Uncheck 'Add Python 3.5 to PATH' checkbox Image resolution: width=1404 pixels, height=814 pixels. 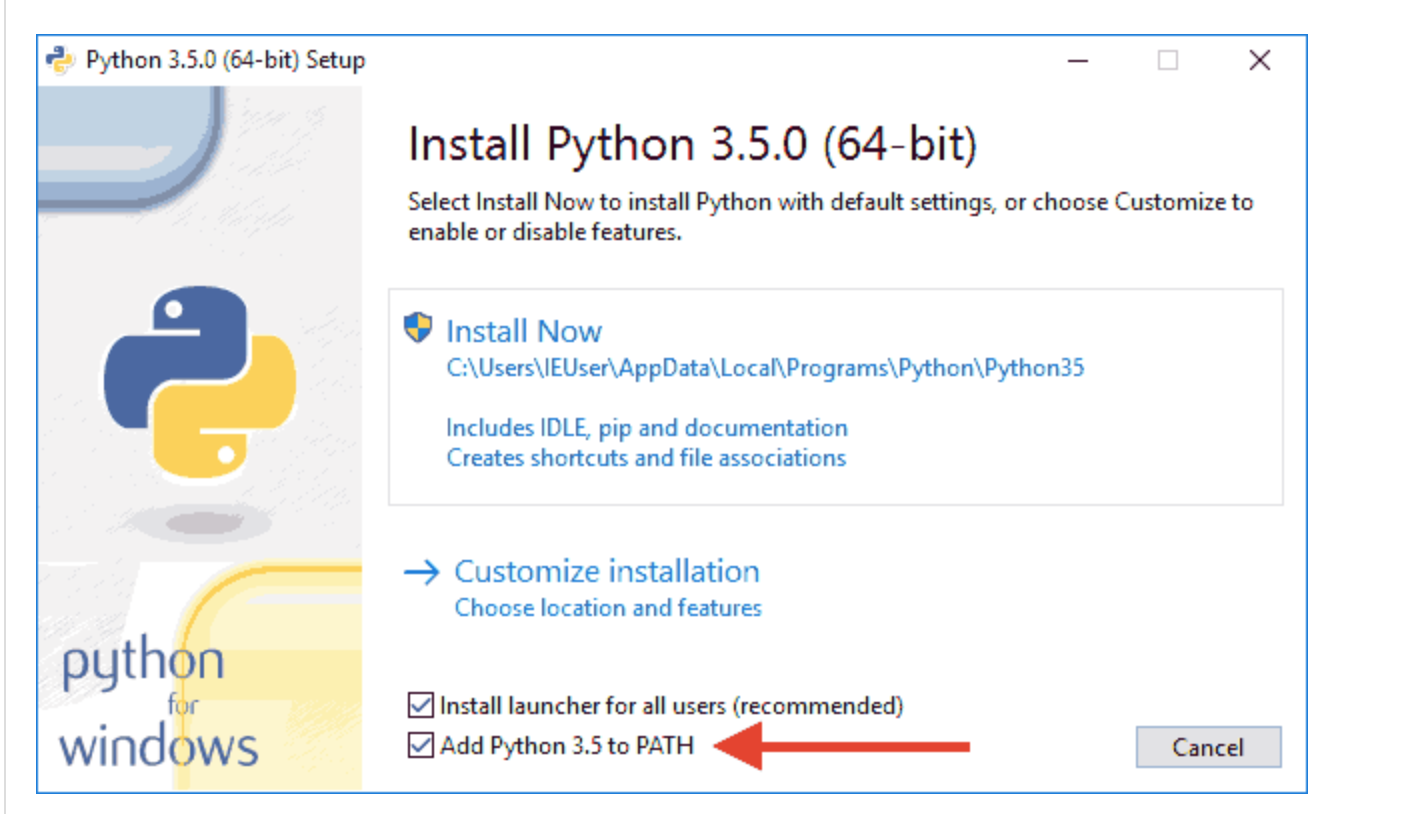420,745
